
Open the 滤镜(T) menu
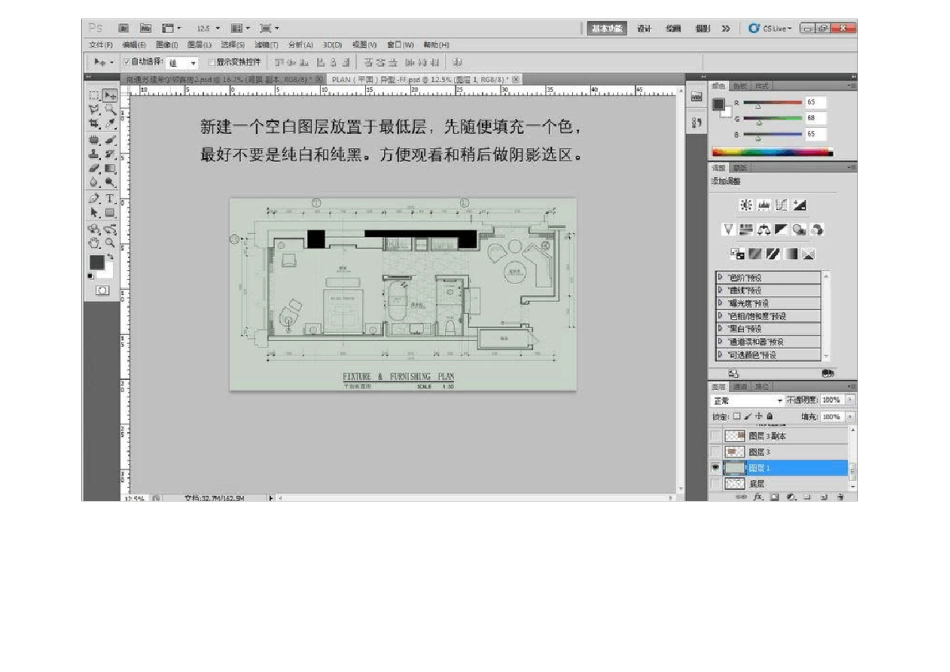pos(266,45)
